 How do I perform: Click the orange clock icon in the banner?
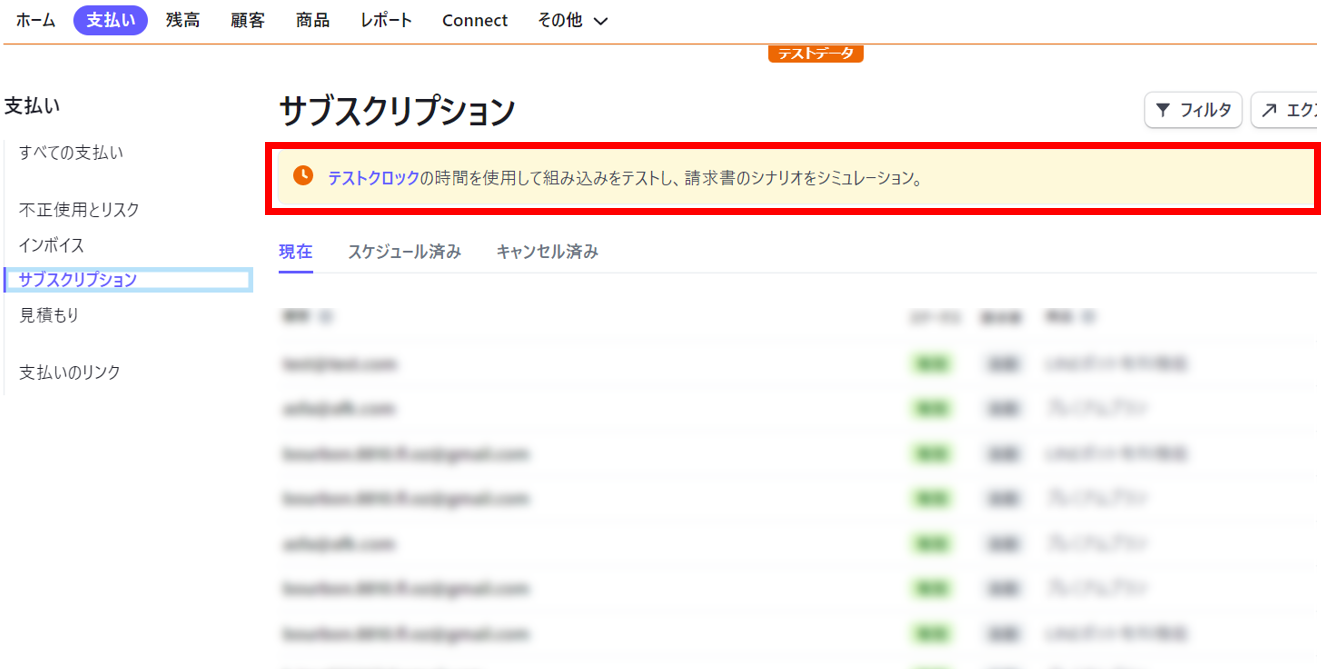pyautogui.click(x=302, y=177)
